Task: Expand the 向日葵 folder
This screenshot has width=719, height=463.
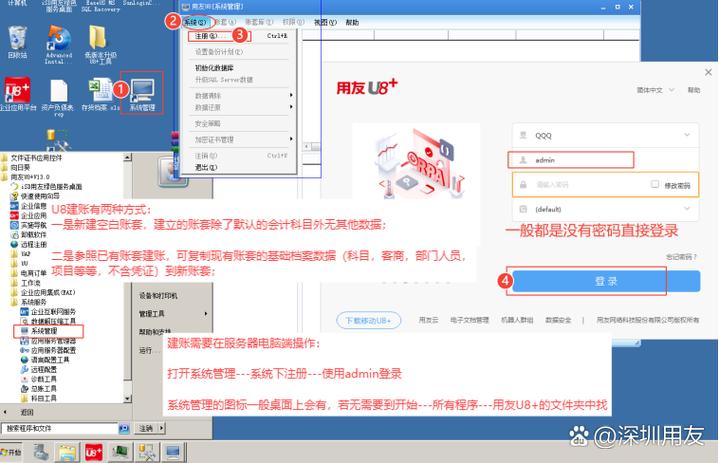Action: click(x=17, y=167)
